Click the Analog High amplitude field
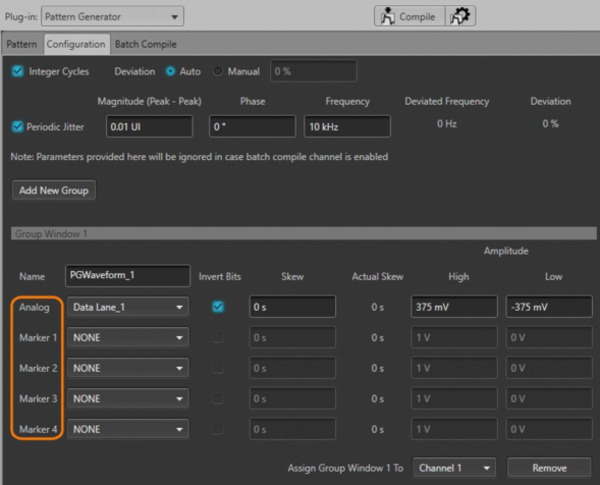600x485 pixels. coord(453,307)
